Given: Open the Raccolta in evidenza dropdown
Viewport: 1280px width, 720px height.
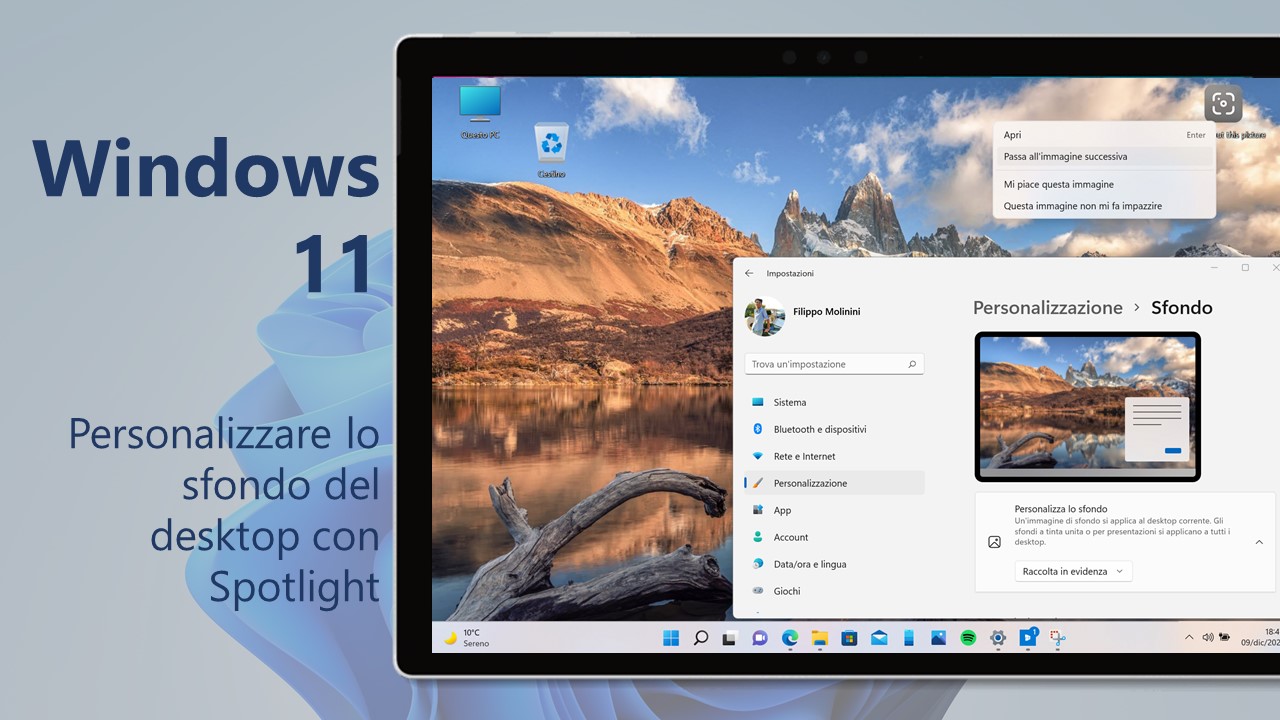Looking at the screenshot, I should click(x=1073, y=571).
